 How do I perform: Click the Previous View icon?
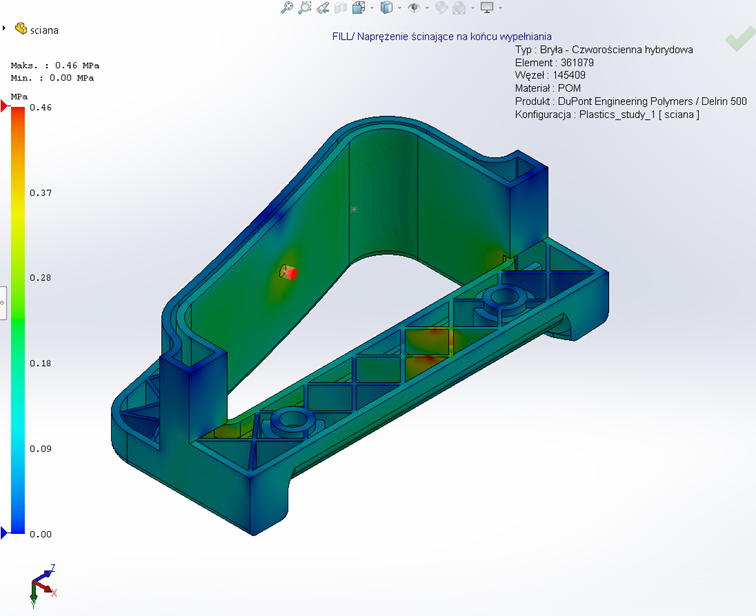(322, 8)
